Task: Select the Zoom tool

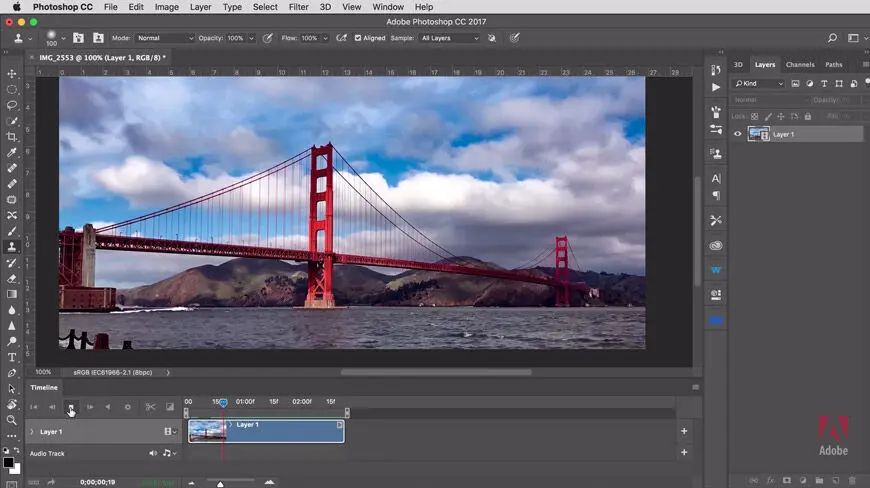Action: point(12,420)
